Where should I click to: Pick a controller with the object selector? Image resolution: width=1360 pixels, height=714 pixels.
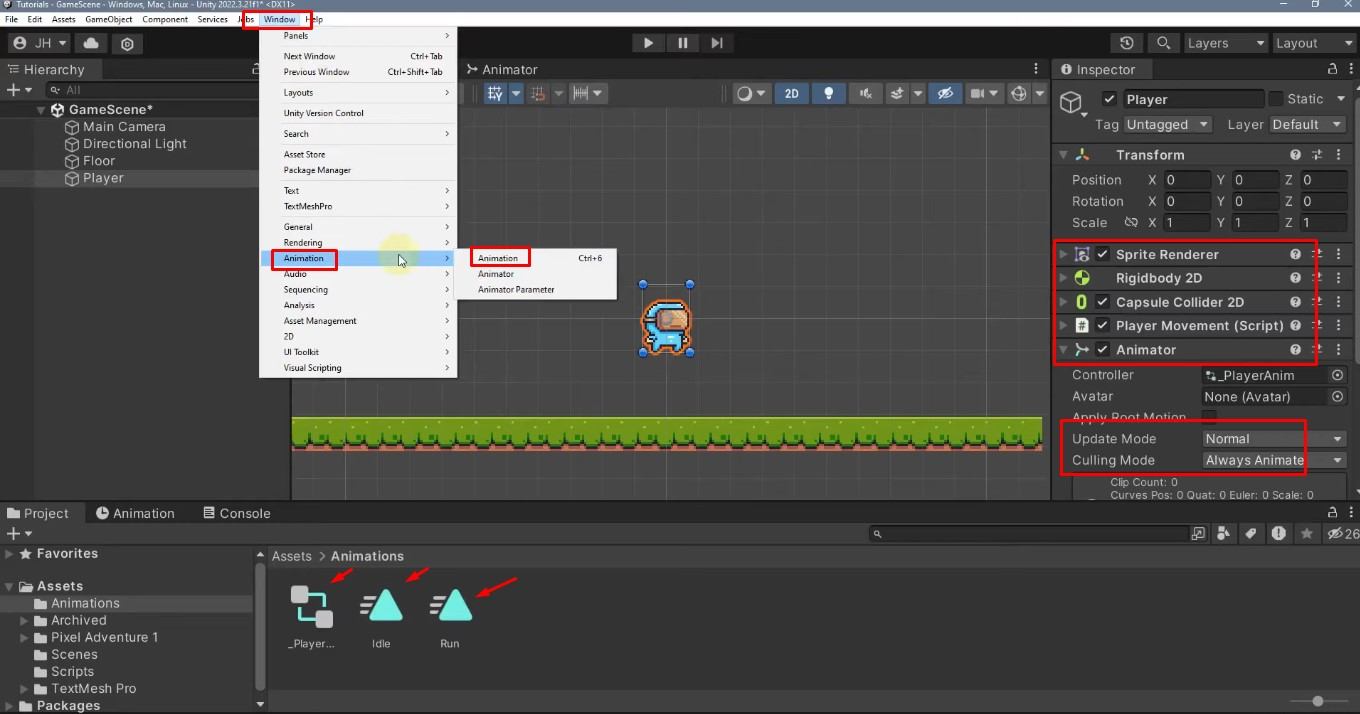pos(1338,375)
